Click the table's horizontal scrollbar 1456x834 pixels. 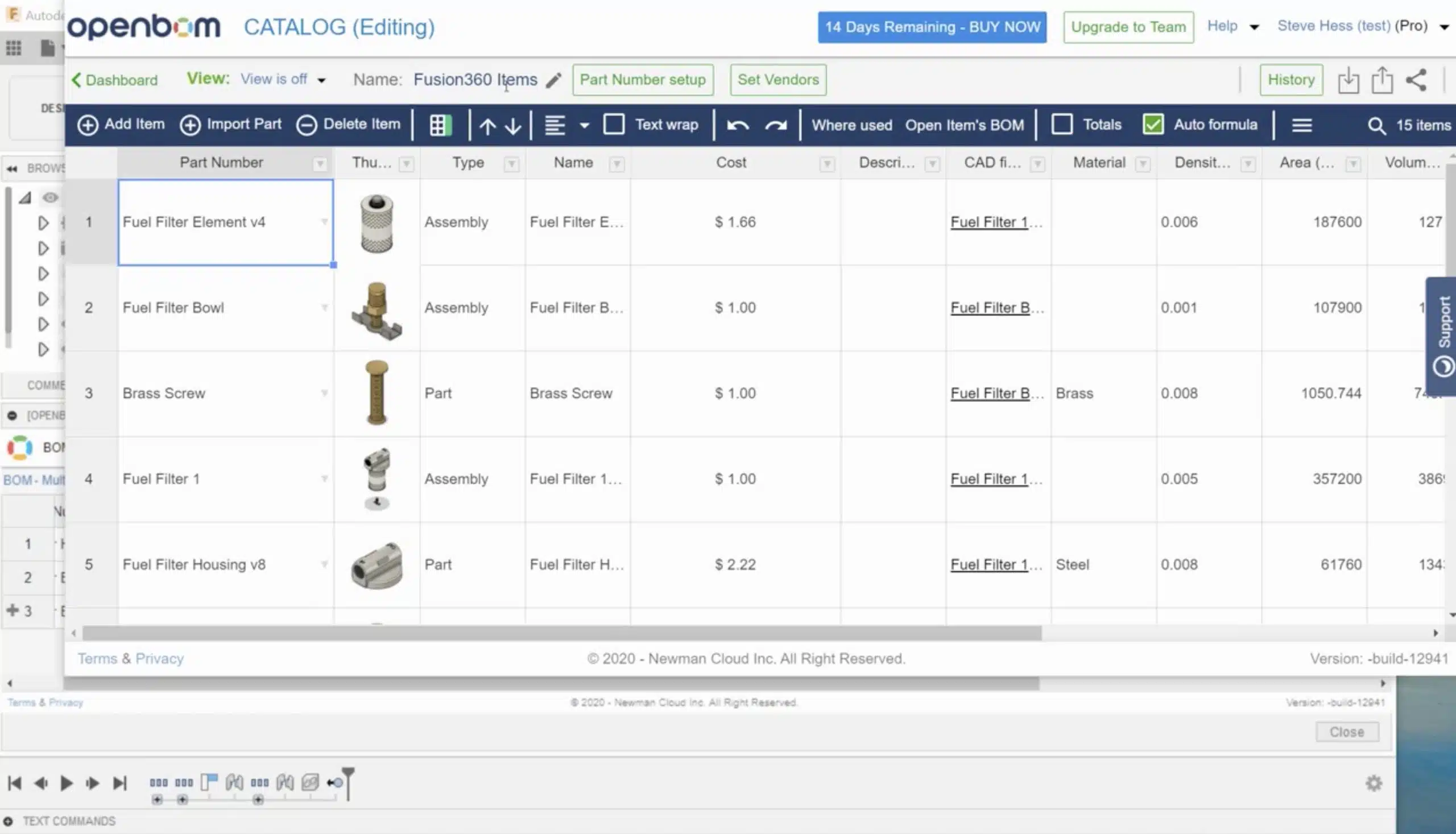(562, 633)
